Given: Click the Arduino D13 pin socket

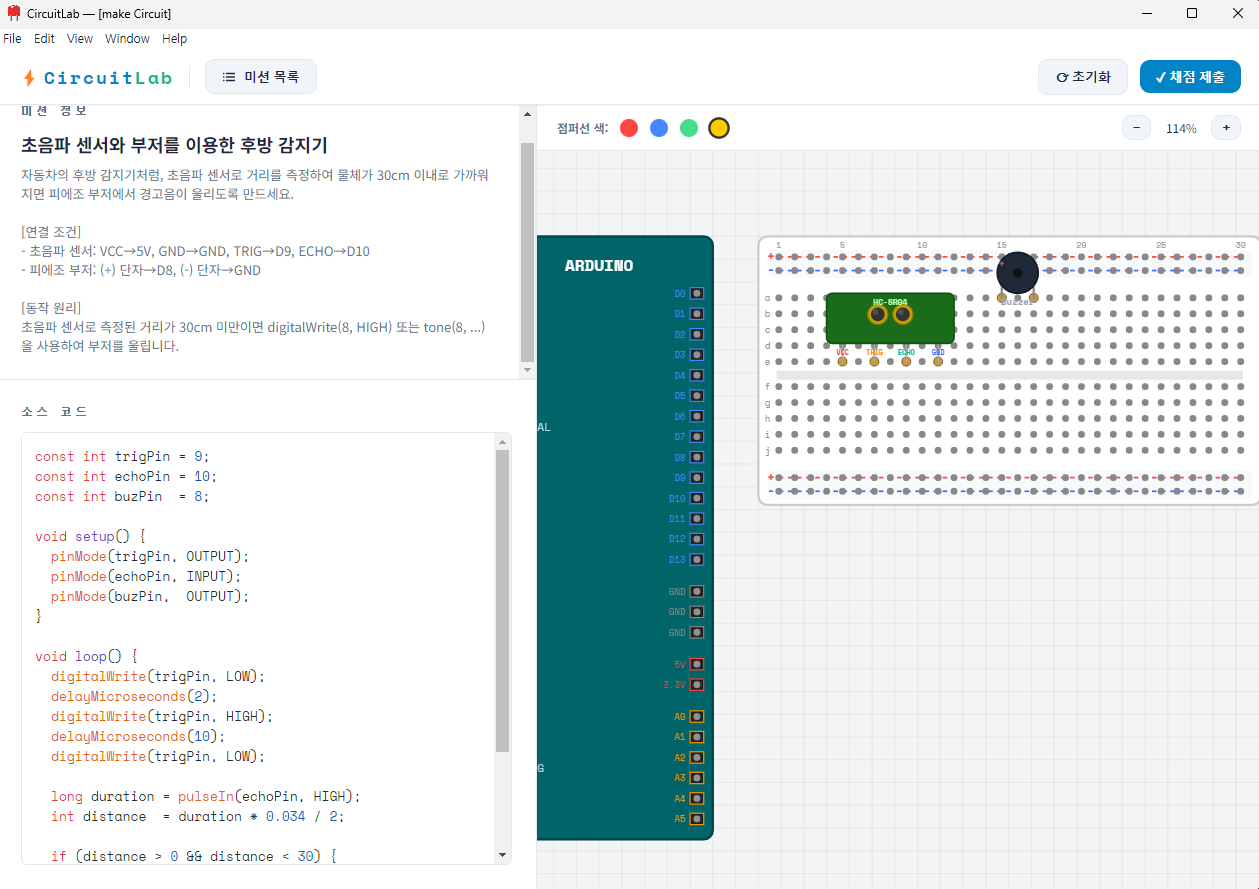Looking at the screenshot, I should pos(697,560).
